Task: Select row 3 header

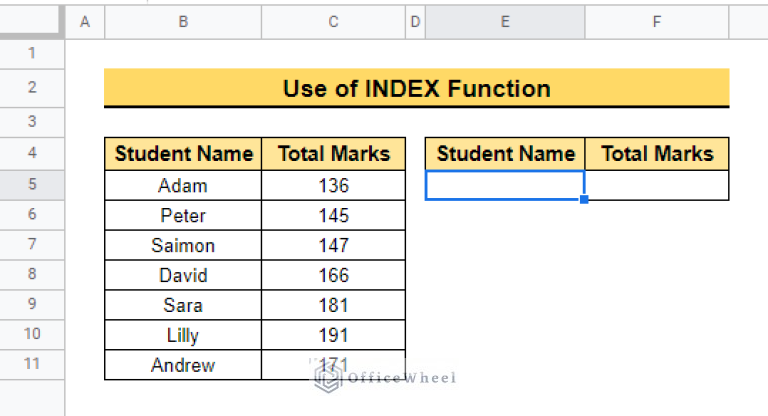Action: tap(32, 122)
